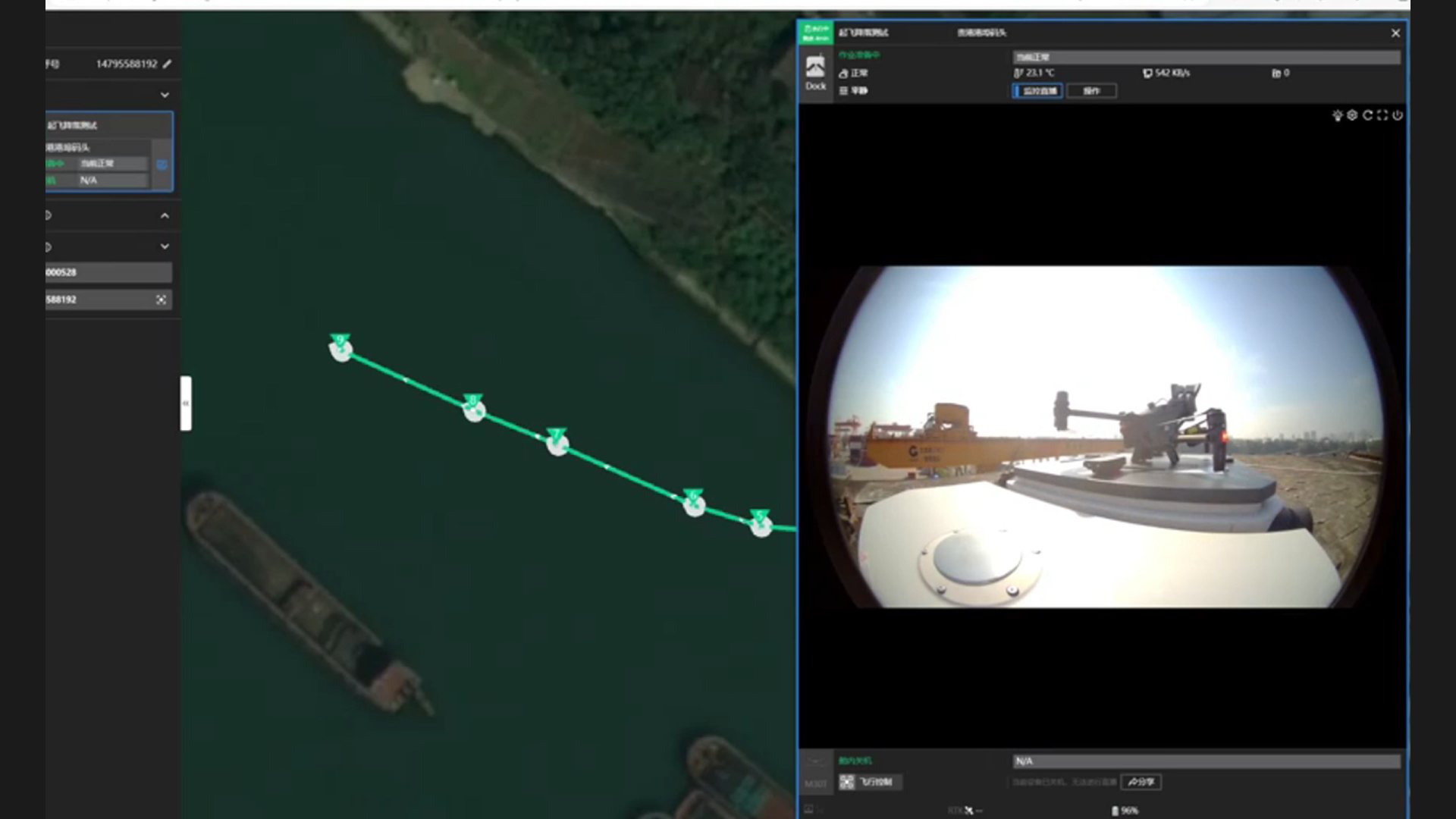Click the M30T drone device icon

point(816,770)
